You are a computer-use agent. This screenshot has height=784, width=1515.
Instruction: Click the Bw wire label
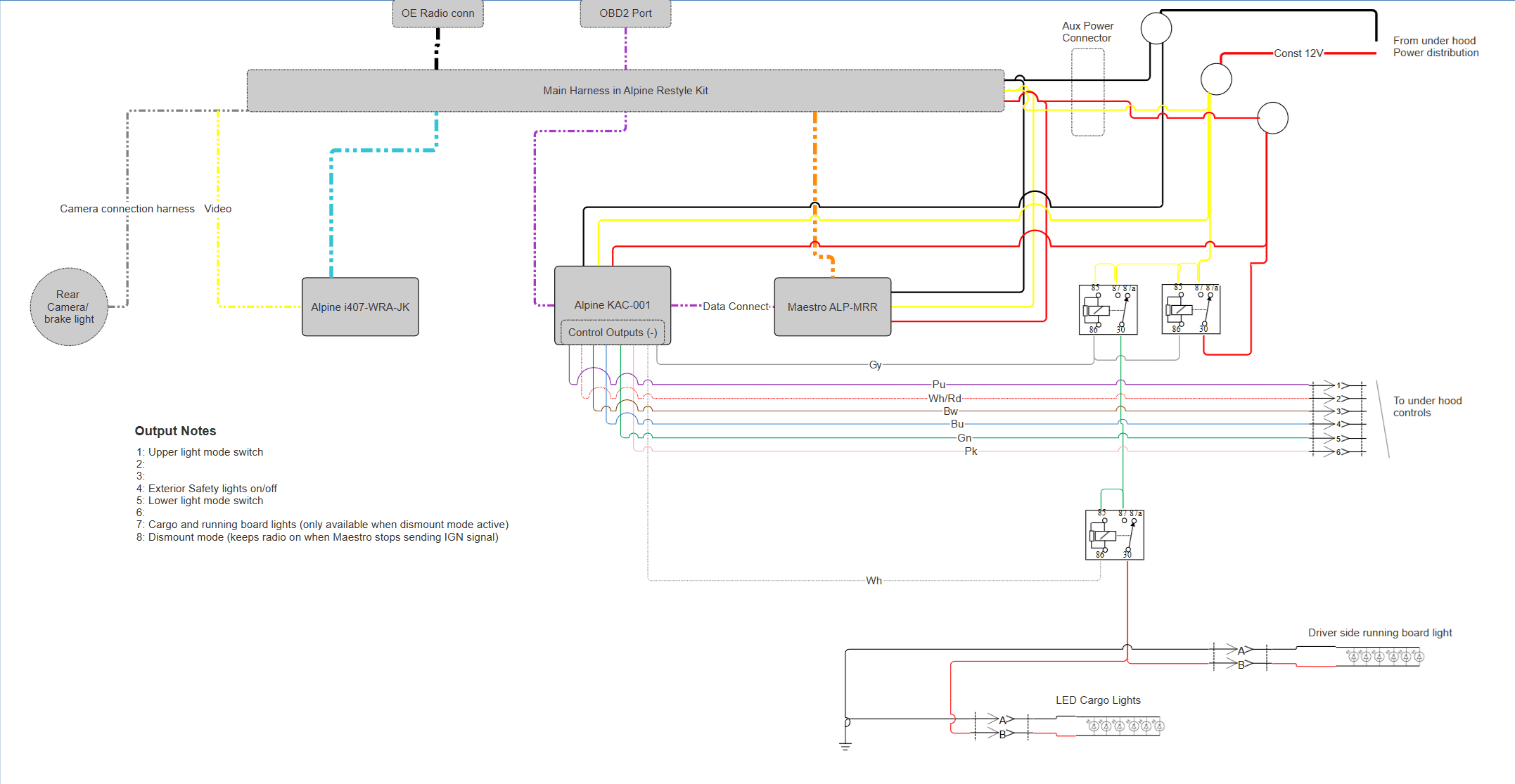951,411
